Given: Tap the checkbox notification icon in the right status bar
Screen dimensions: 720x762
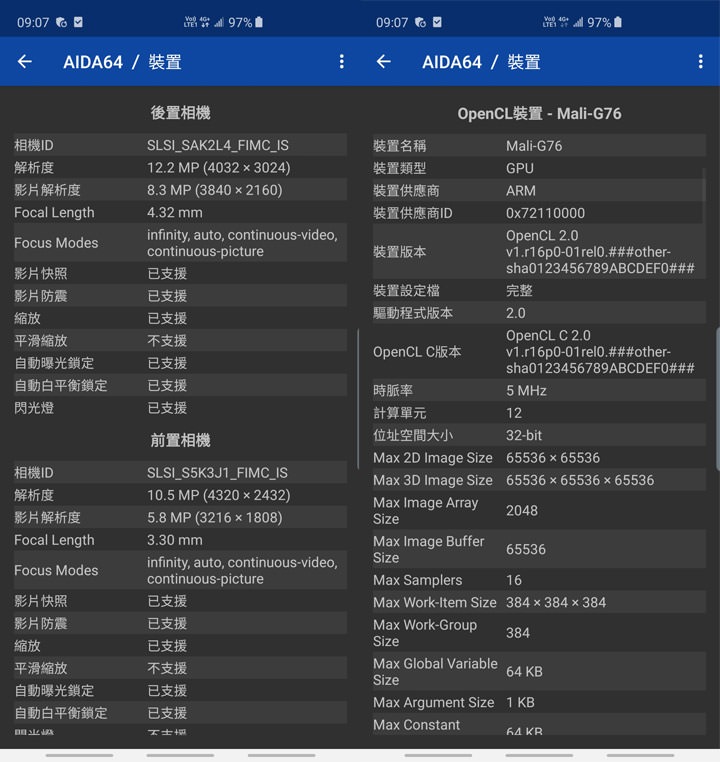Looking at the screenshot, I should point(437,22).
